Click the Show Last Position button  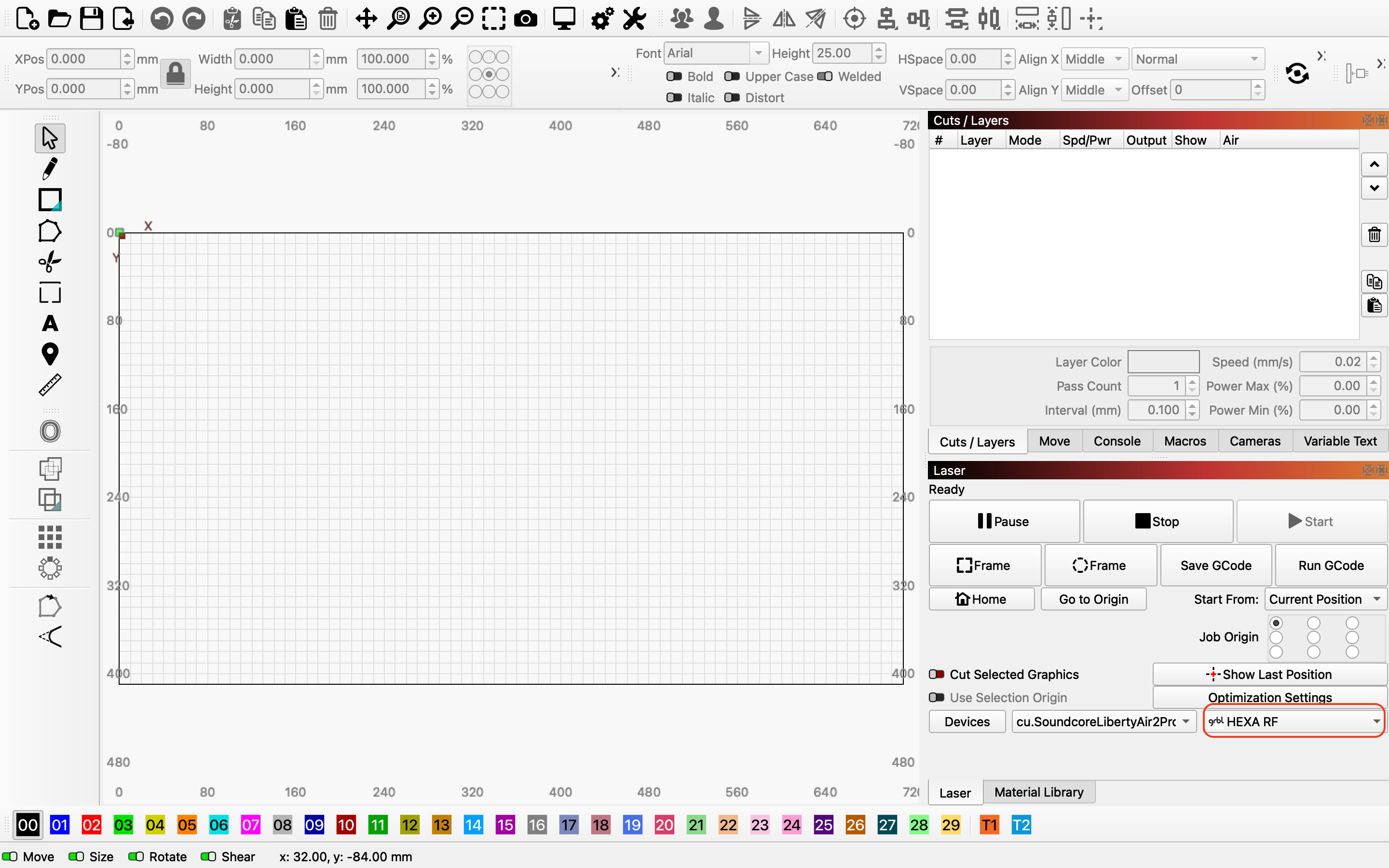pos(1269,674)
